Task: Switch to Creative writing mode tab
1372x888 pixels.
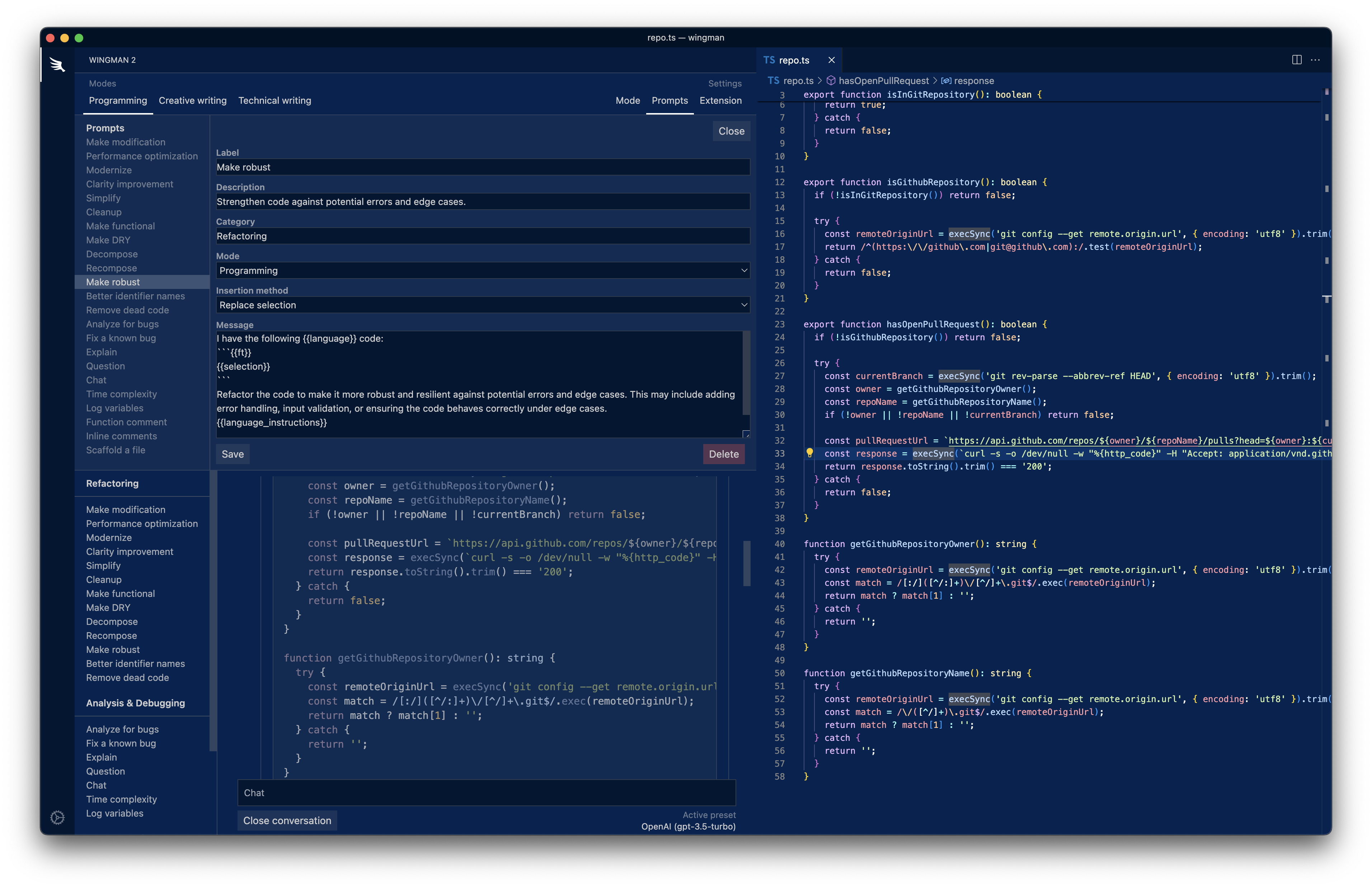Action: pyautogui.click(x=192, y=101)
